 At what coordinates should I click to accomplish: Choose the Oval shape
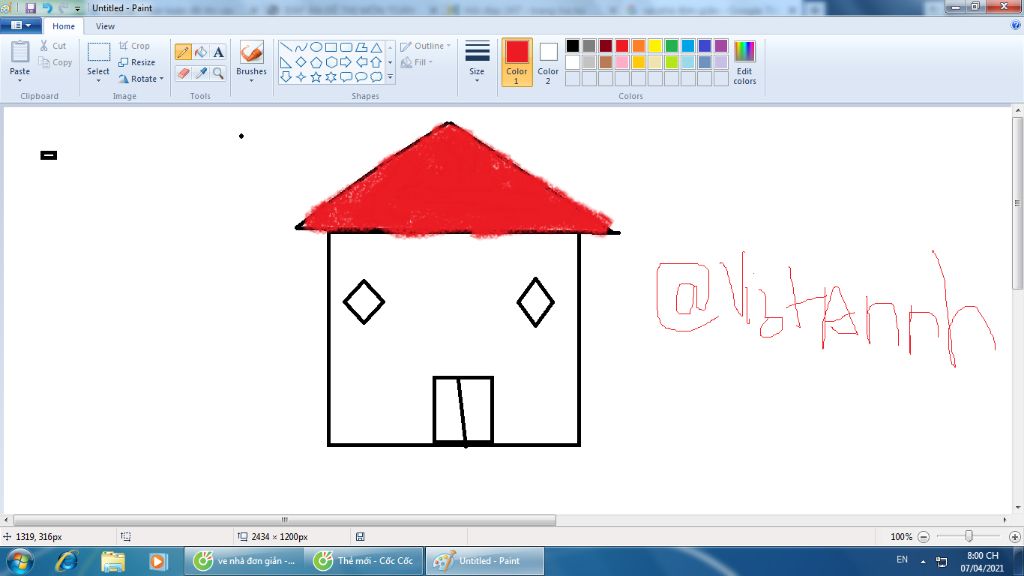pos(316,48)
